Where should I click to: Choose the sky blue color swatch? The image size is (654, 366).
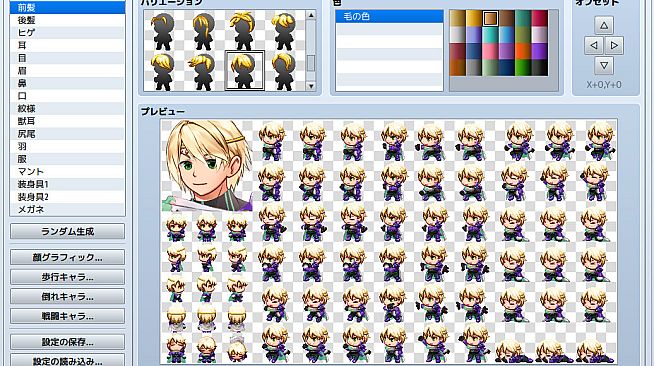coord(507,35)
